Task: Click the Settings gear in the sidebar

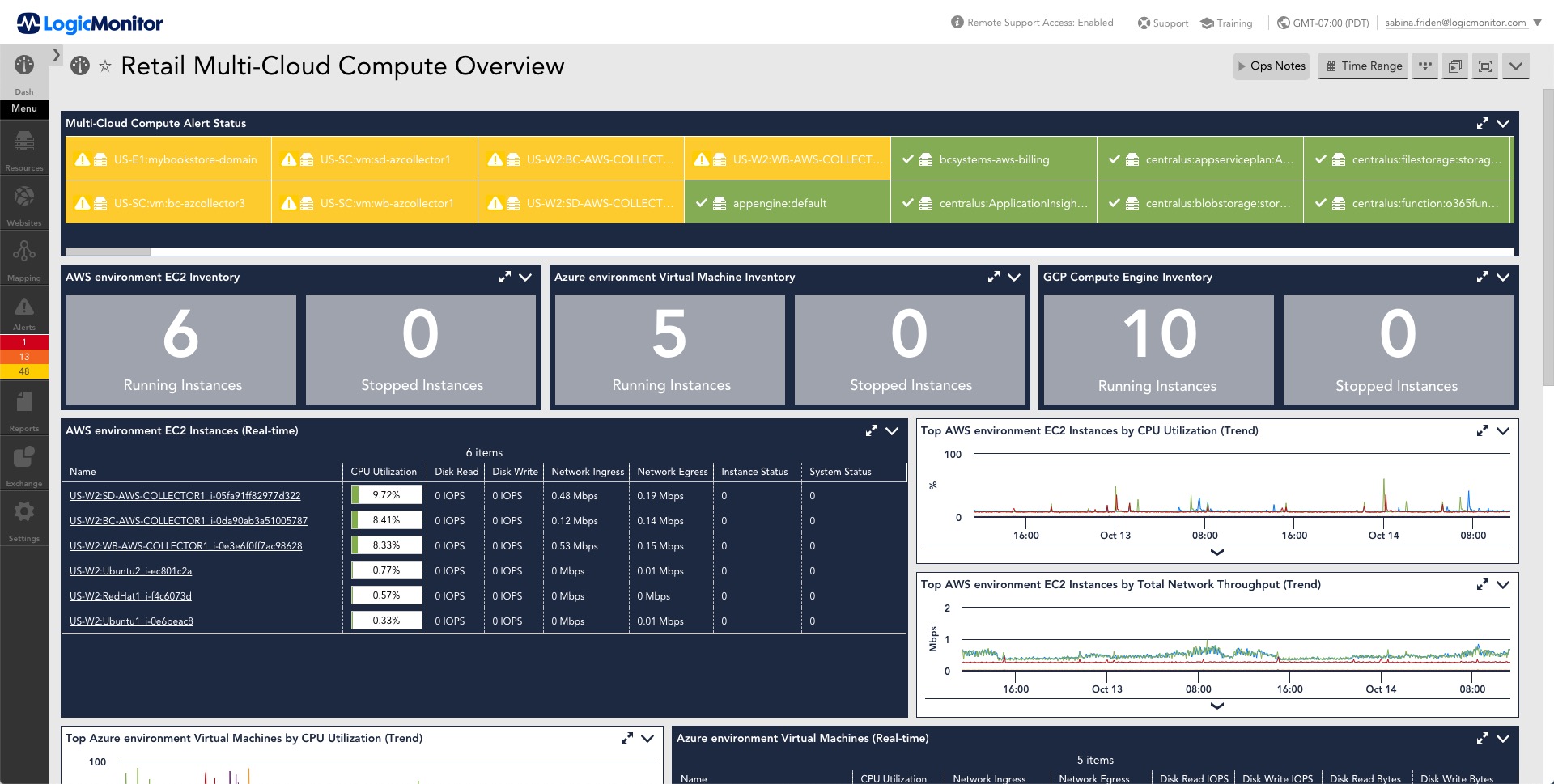Action: pos(23,511)
